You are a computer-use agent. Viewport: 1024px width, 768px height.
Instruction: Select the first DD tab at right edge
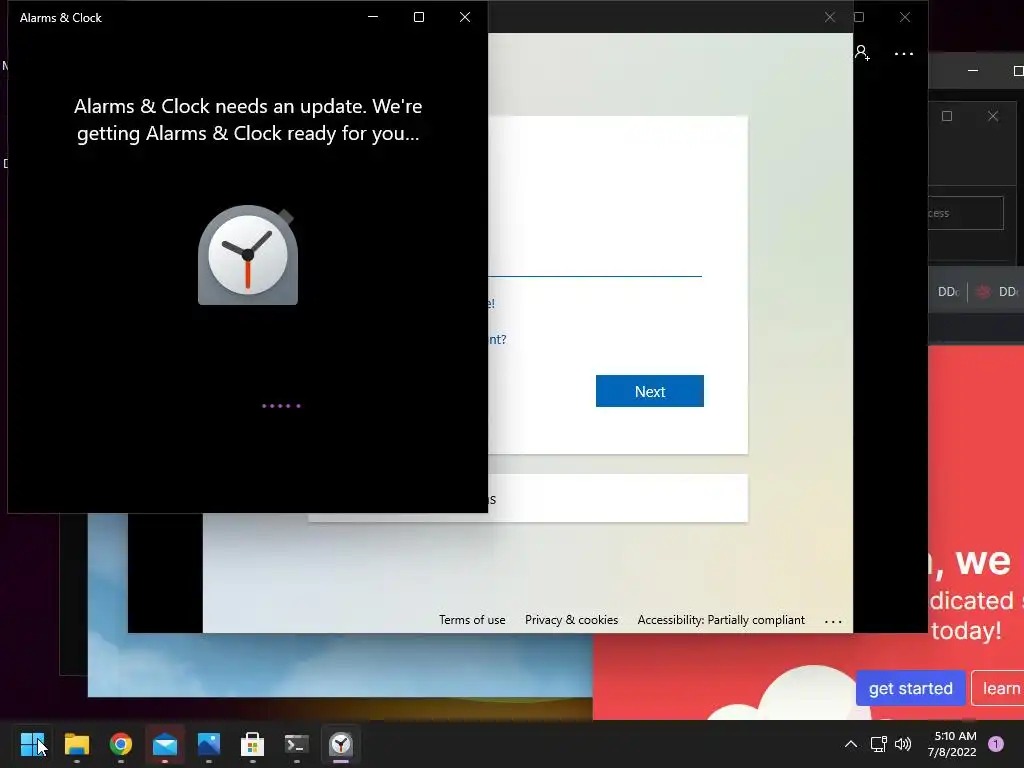947,292
